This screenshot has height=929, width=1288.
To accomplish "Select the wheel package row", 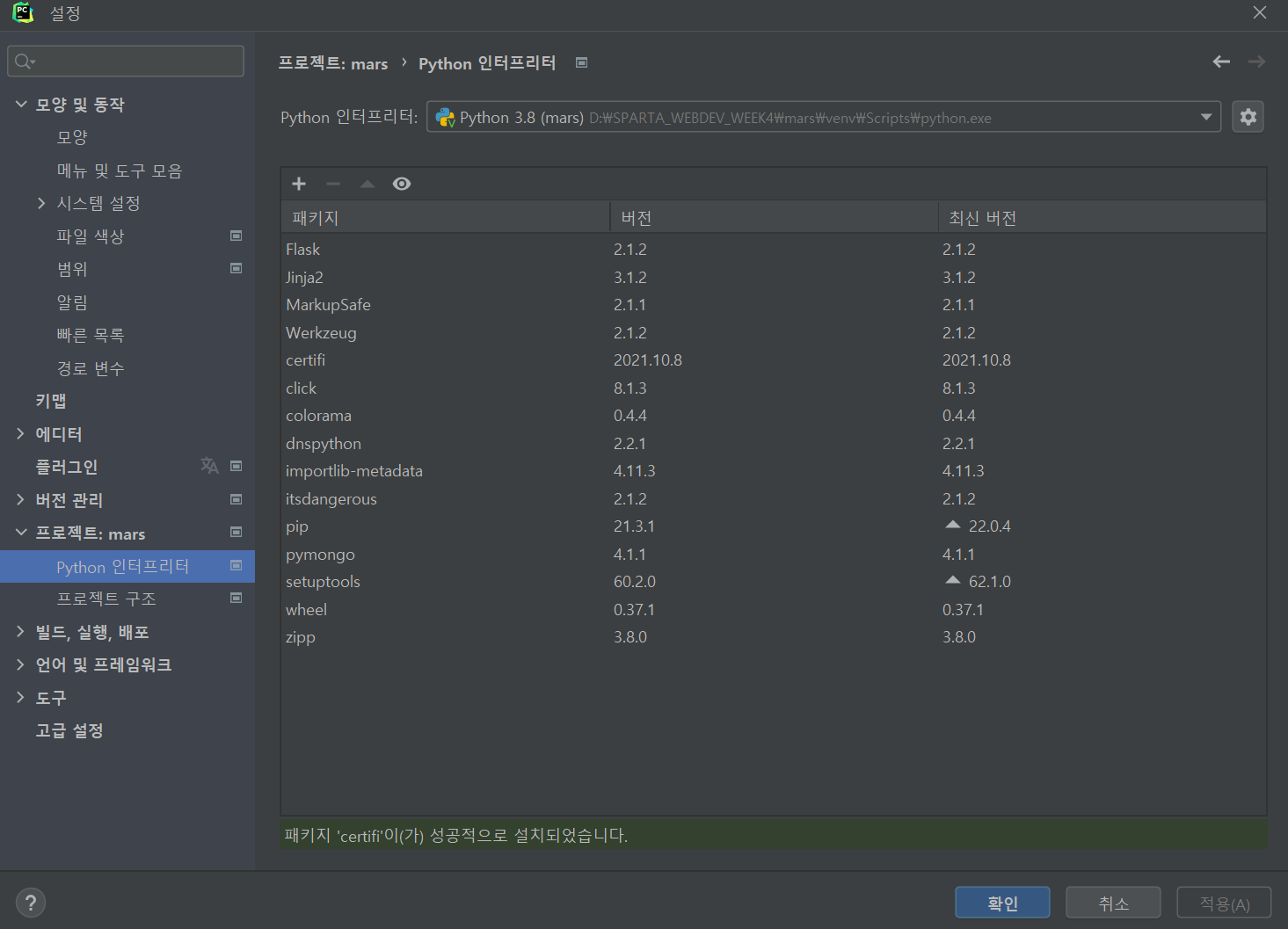I will pos(774,609).
